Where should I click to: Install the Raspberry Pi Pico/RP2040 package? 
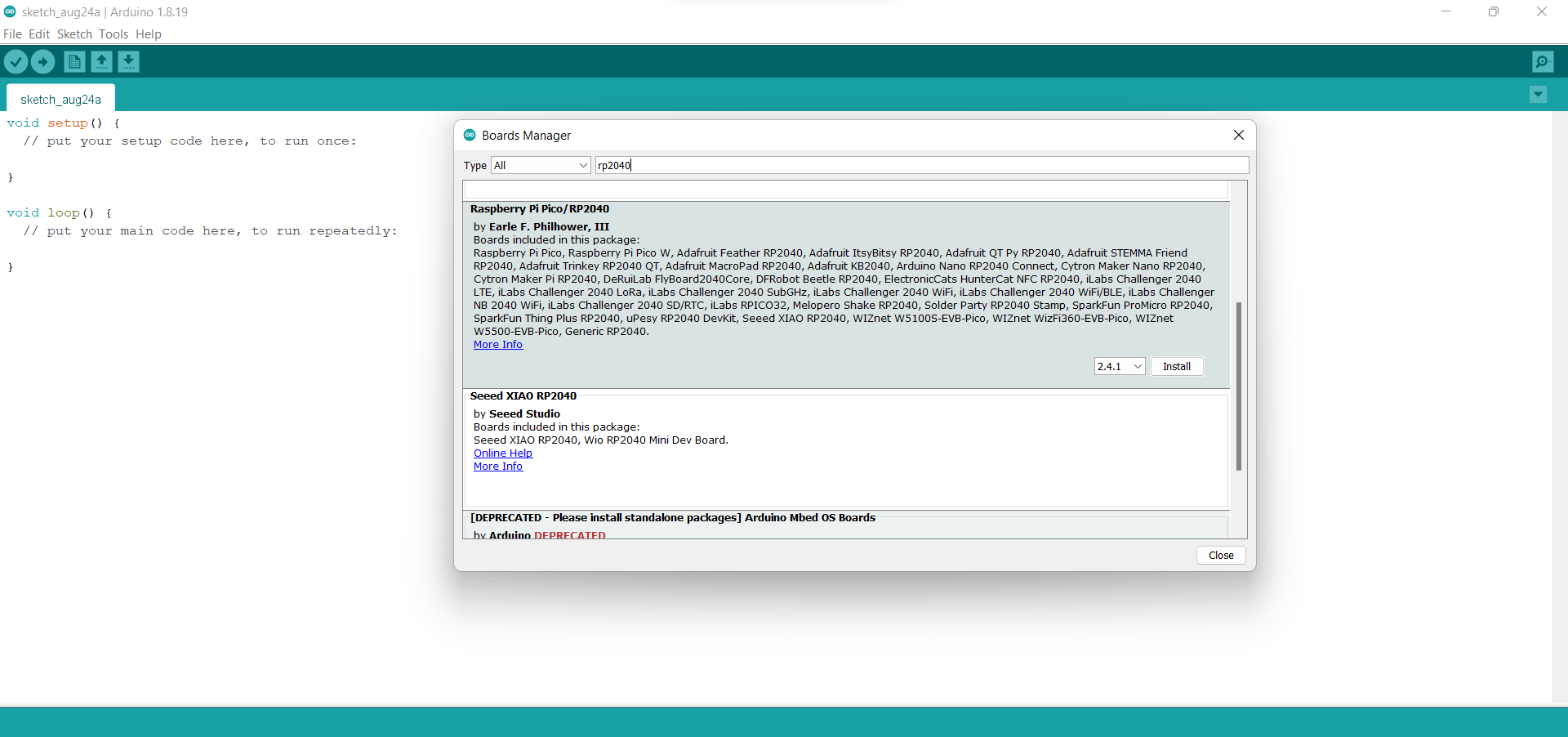[1176, 366]
